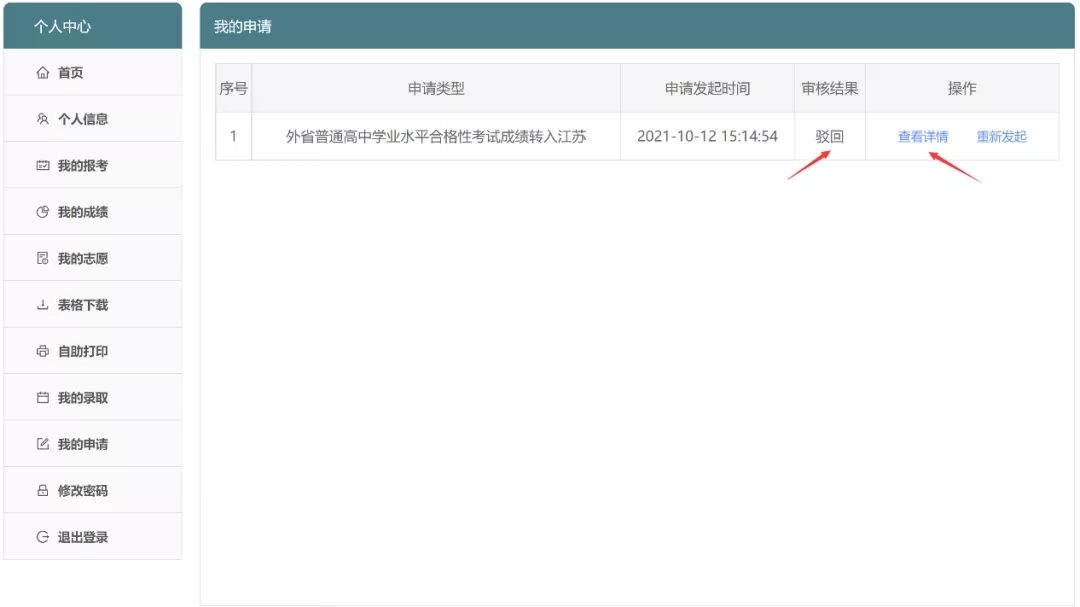
Task: Click the lock icon for 修改密码
Action: pyautogui.click(x=42, y=491)
